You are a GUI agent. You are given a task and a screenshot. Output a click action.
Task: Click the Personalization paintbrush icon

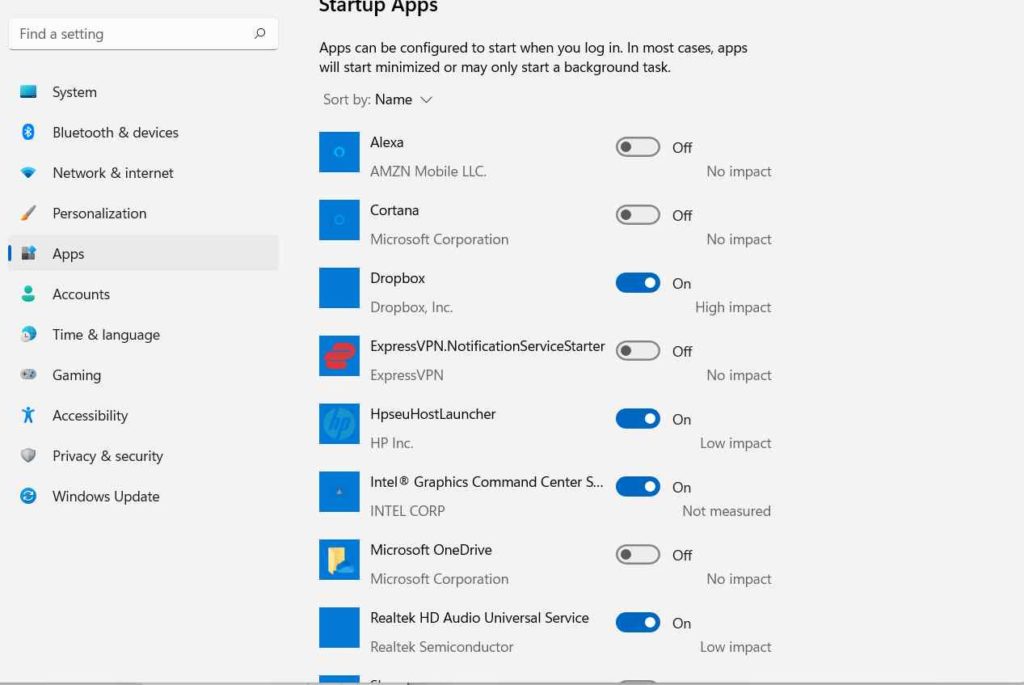pyautogui.click(x=28, y=213)
